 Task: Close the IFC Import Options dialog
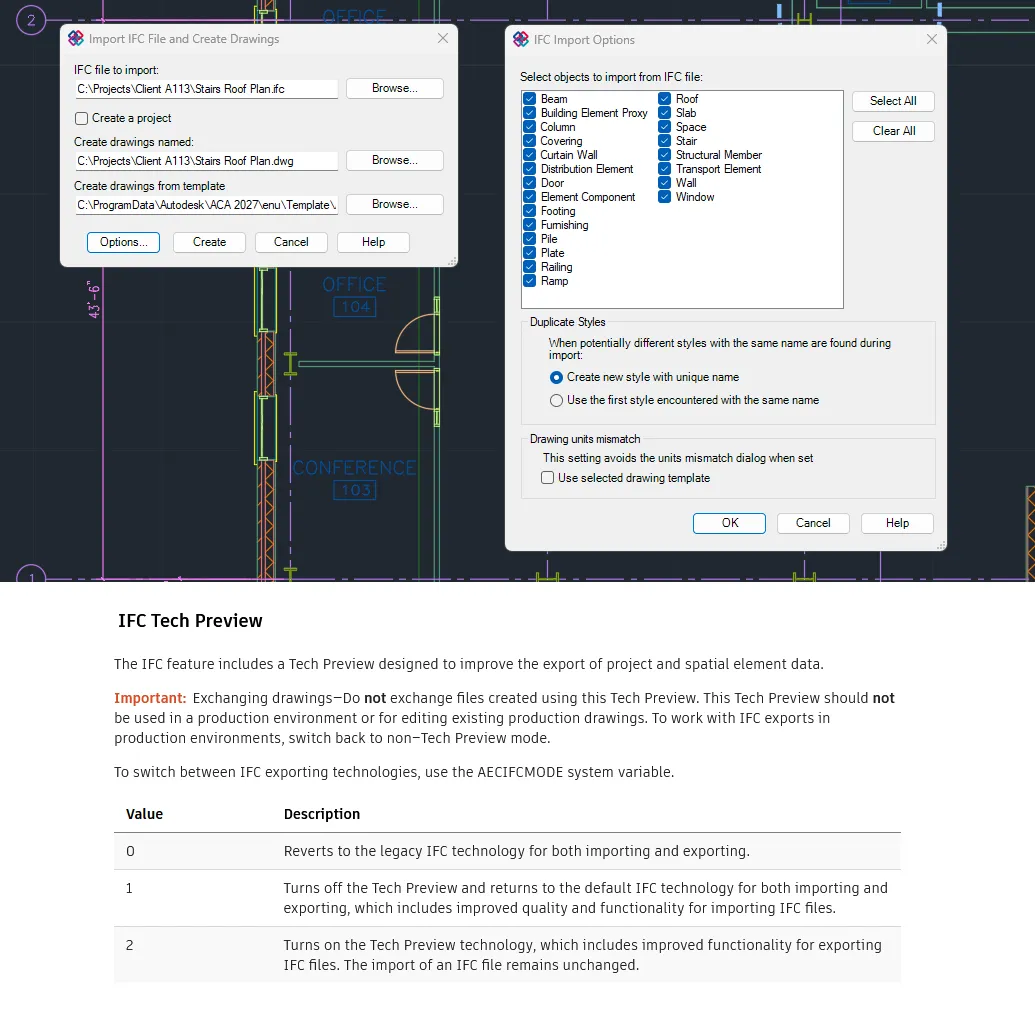click(931, 40)
